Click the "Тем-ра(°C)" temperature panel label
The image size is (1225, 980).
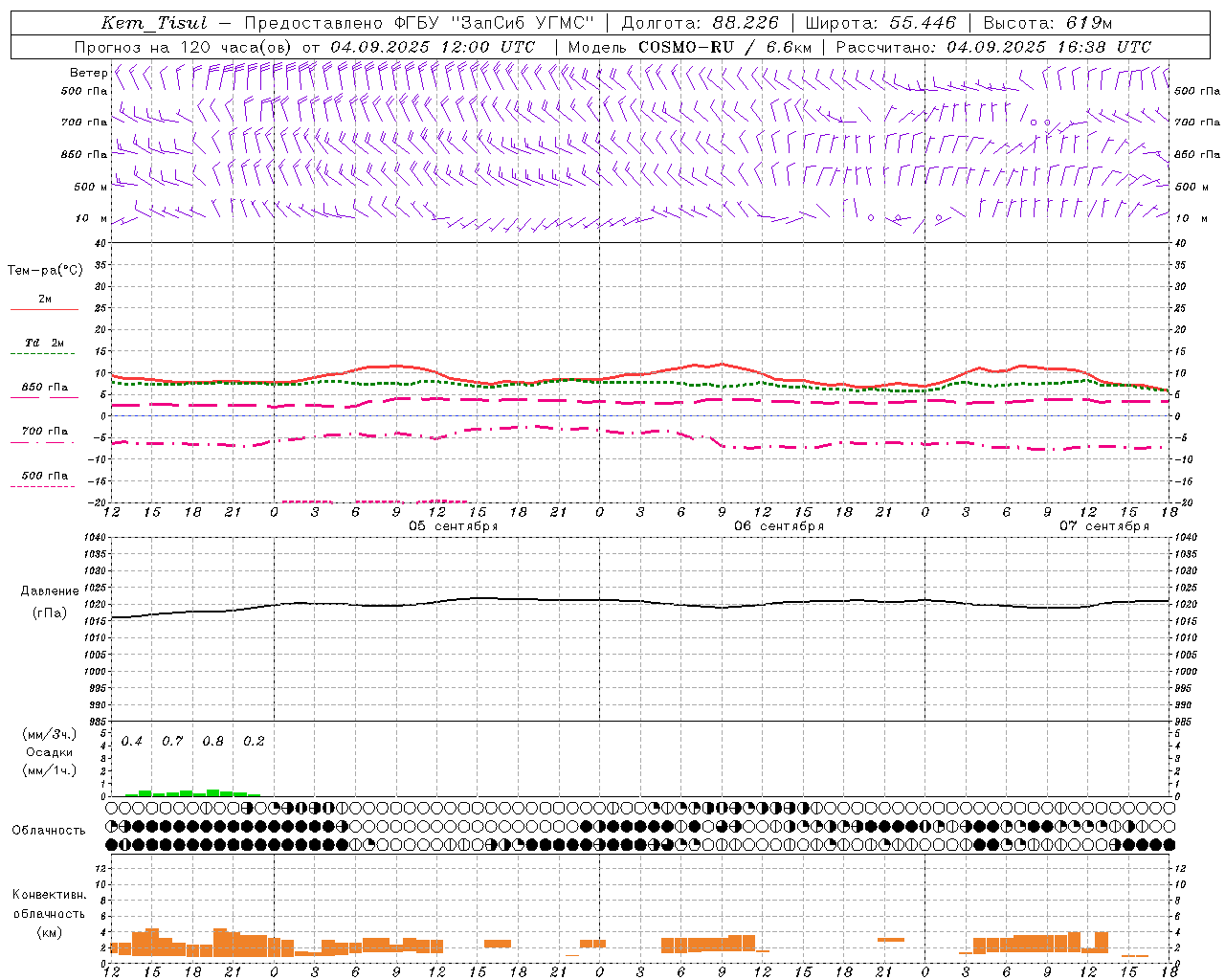point(45,271)
